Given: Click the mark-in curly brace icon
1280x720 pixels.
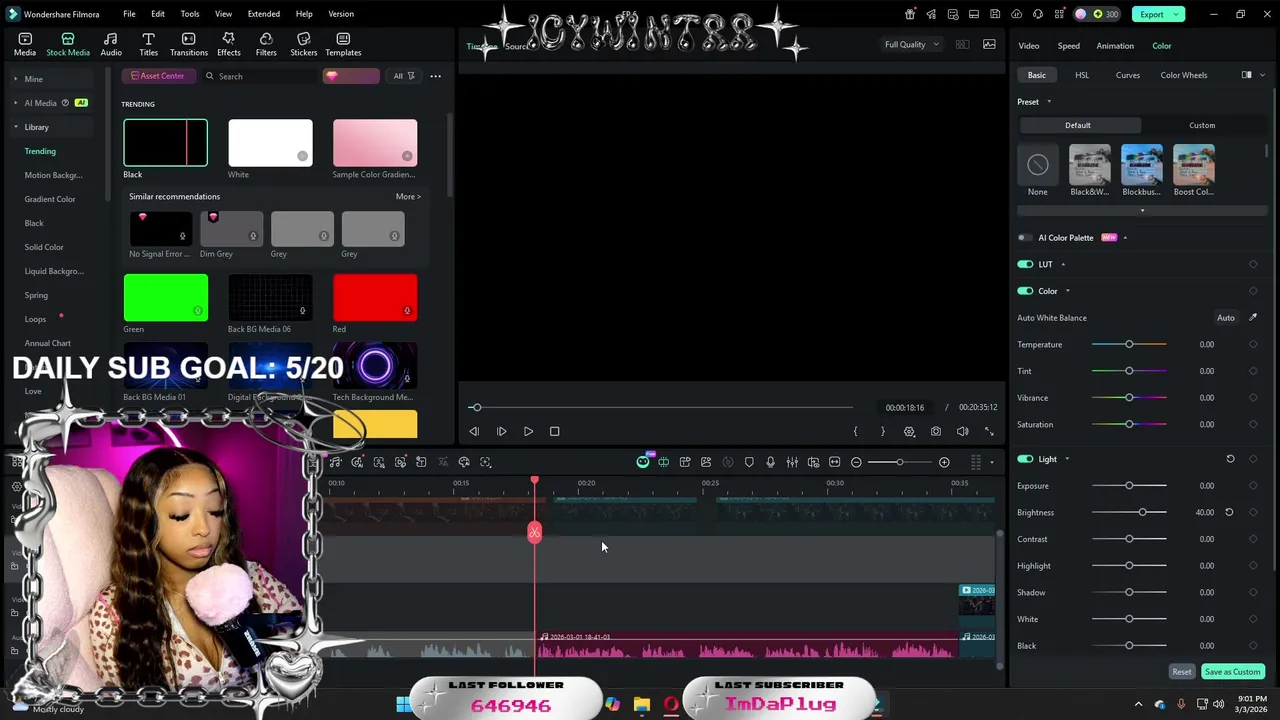Looking at the screenshot, I should pos(855,431).
